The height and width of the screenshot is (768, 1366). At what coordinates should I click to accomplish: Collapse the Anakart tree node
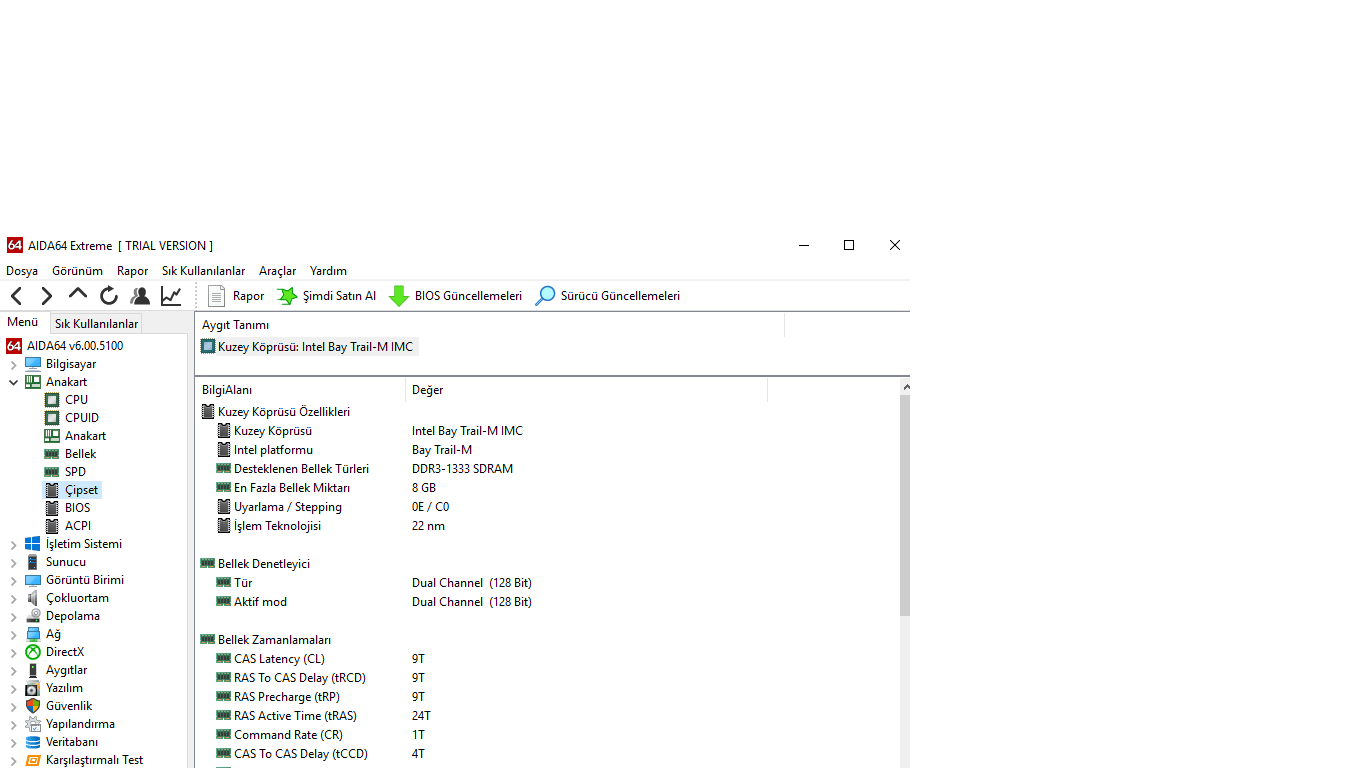14,382
